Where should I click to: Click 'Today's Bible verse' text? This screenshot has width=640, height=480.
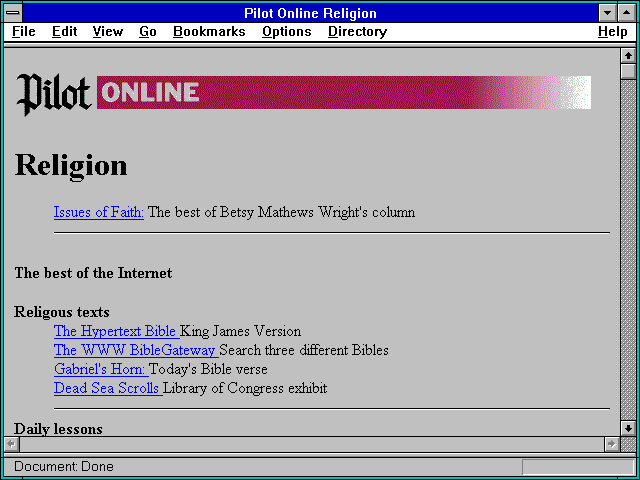coord(209,369)
